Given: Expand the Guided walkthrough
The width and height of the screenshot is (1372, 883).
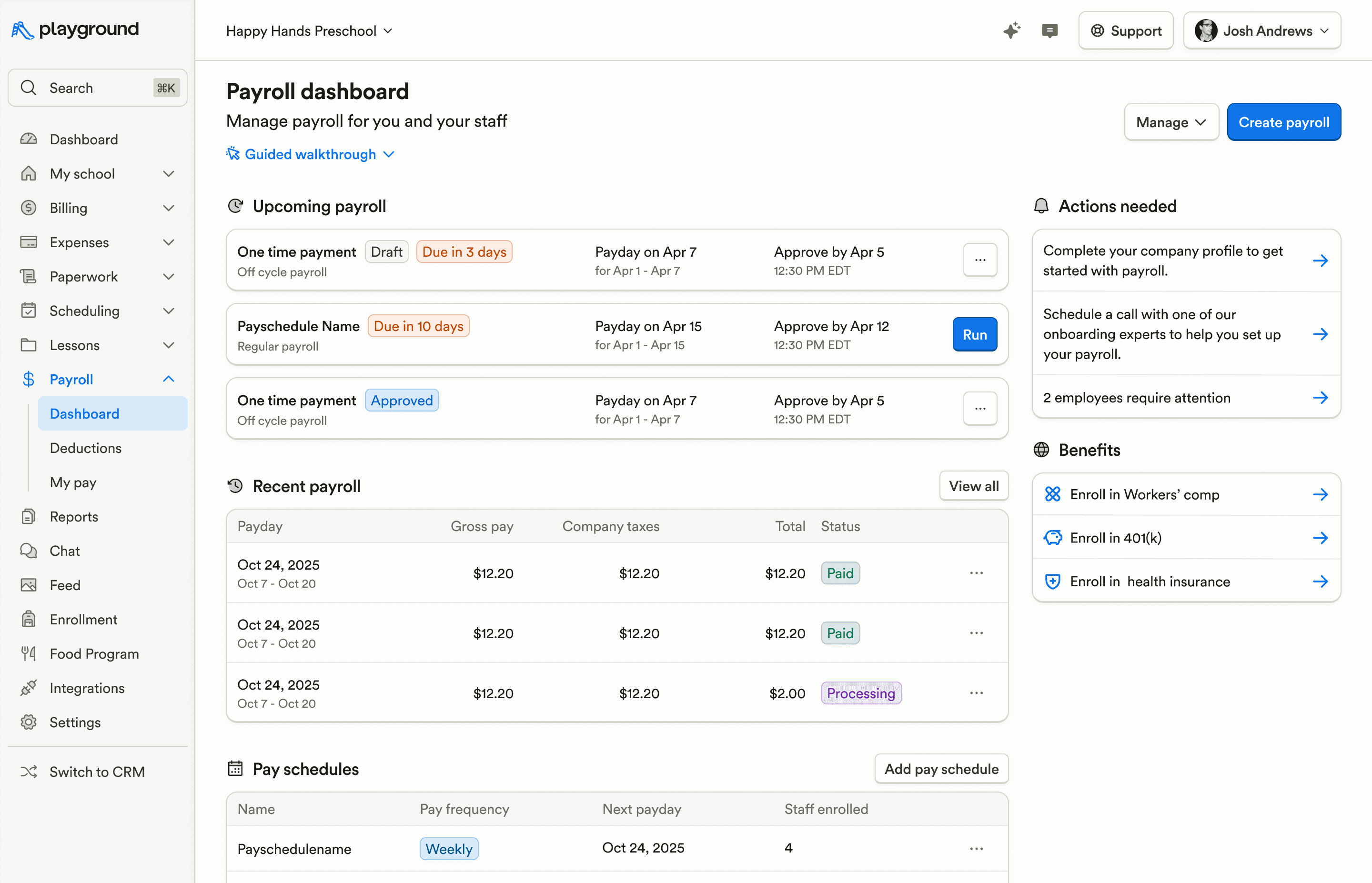Looking at the screenshot, I should pyautogui.click(x=310, y=154).
